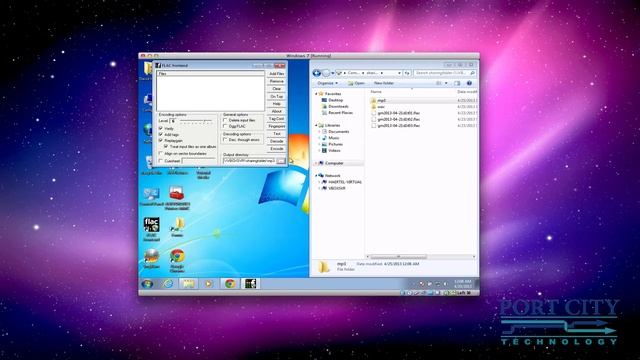Click the change view icon in Explorer
This screenshot has width=640, height=360.
click(439, 83)
